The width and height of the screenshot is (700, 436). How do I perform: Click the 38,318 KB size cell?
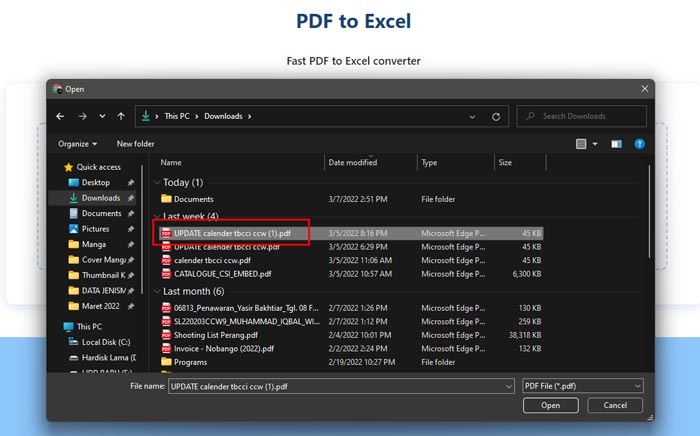coord(525,335)
